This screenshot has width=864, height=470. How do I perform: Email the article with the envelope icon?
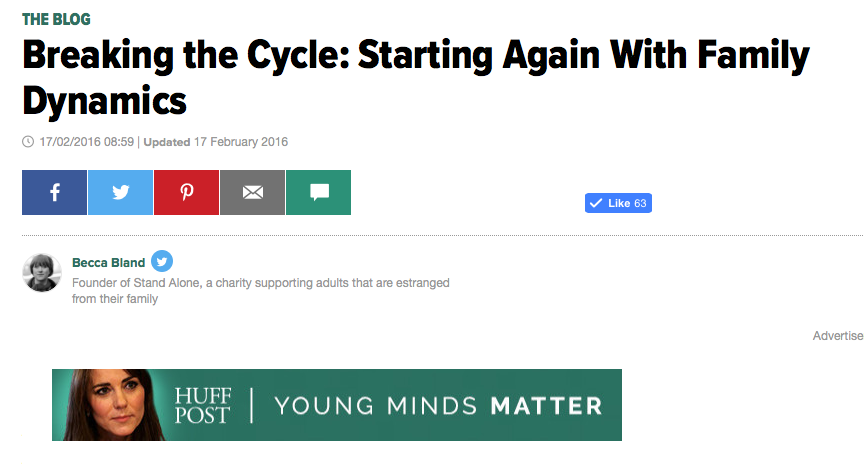[x=252, y=192]
